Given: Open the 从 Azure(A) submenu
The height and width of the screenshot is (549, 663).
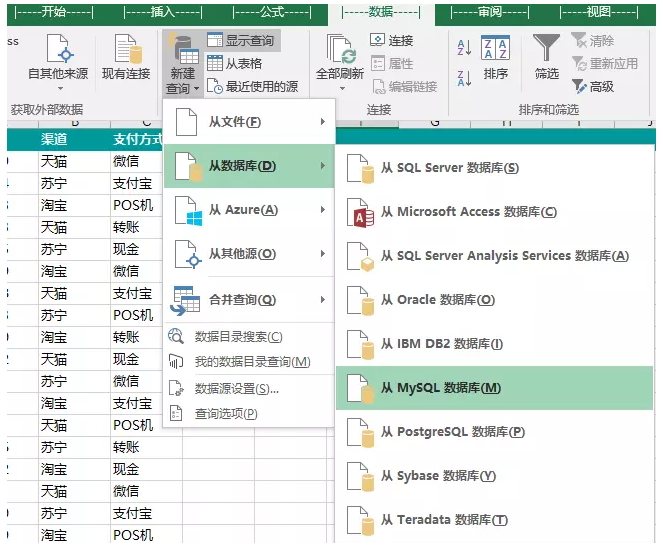Looking at the screenshot, I should pos(249,210).
